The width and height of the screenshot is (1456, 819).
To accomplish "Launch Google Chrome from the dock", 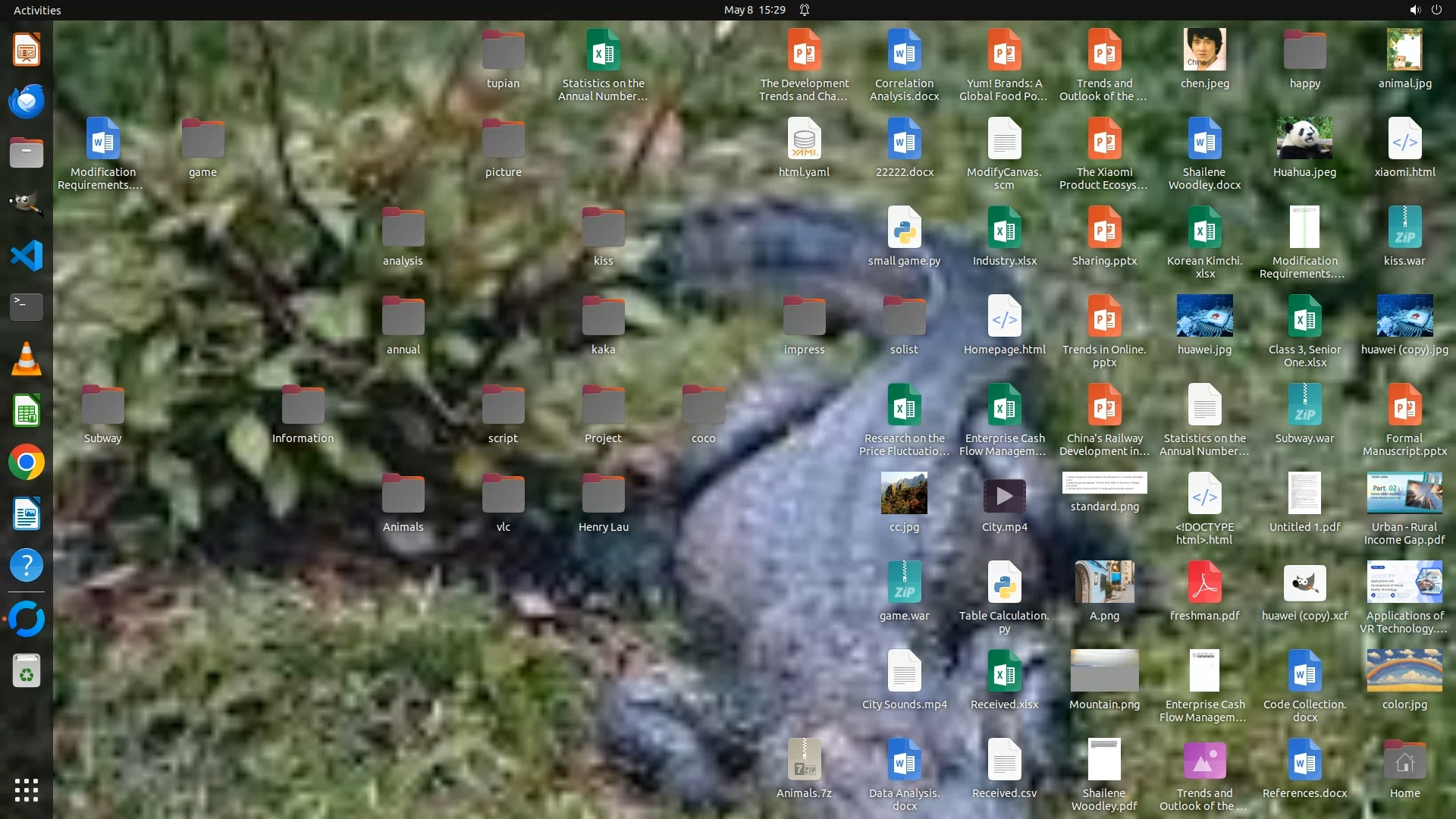I will click(x=27, y=462).
